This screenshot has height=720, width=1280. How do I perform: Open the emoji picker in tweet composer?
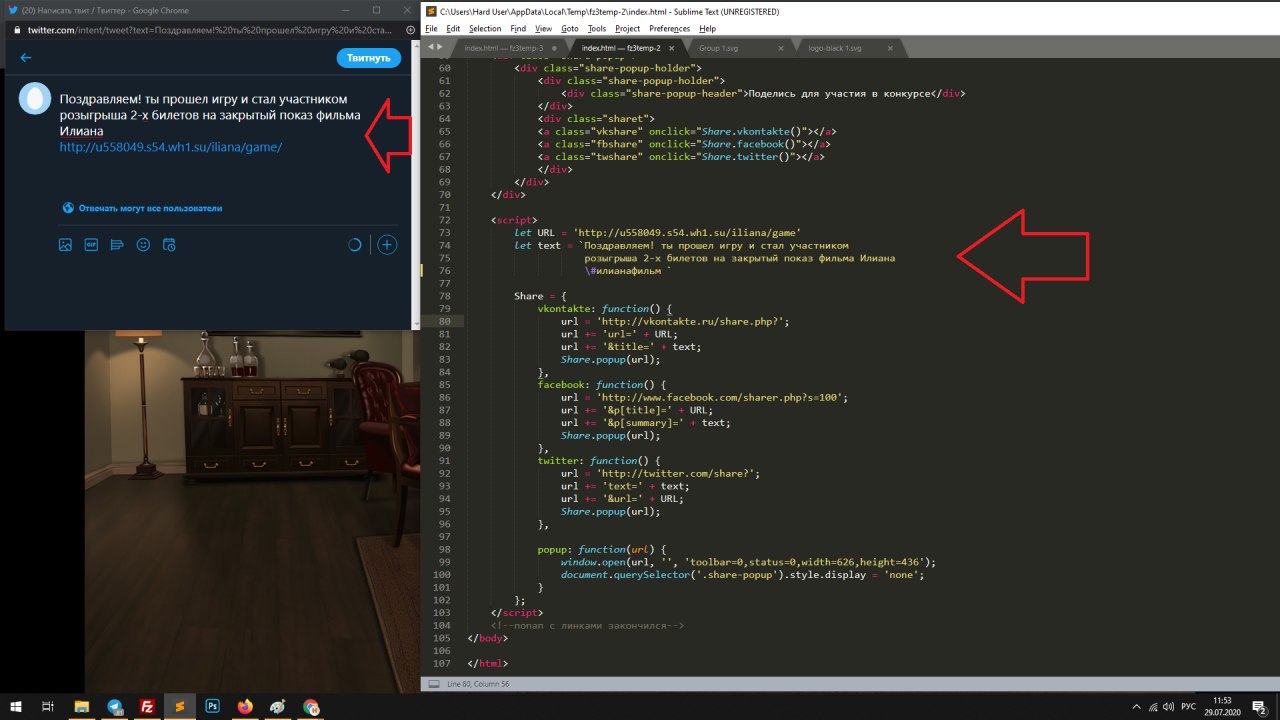(143, 244)
